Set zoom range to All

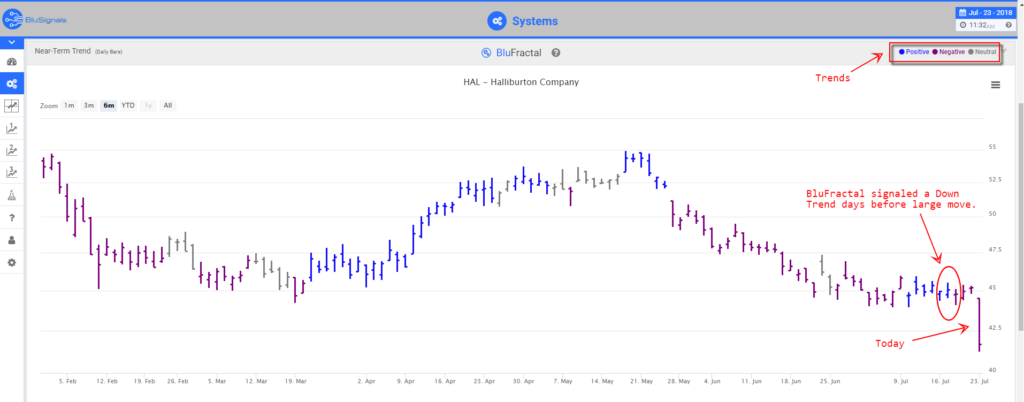click(168, 105)
